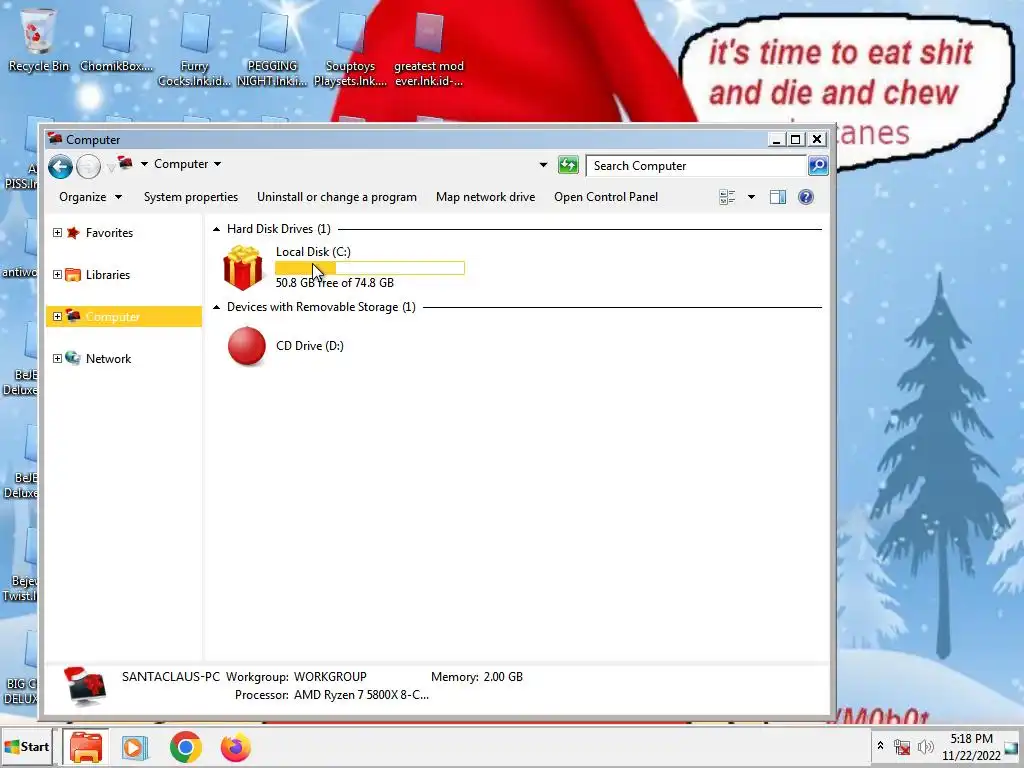Launch Firefox from taskbar

[235, 747]
